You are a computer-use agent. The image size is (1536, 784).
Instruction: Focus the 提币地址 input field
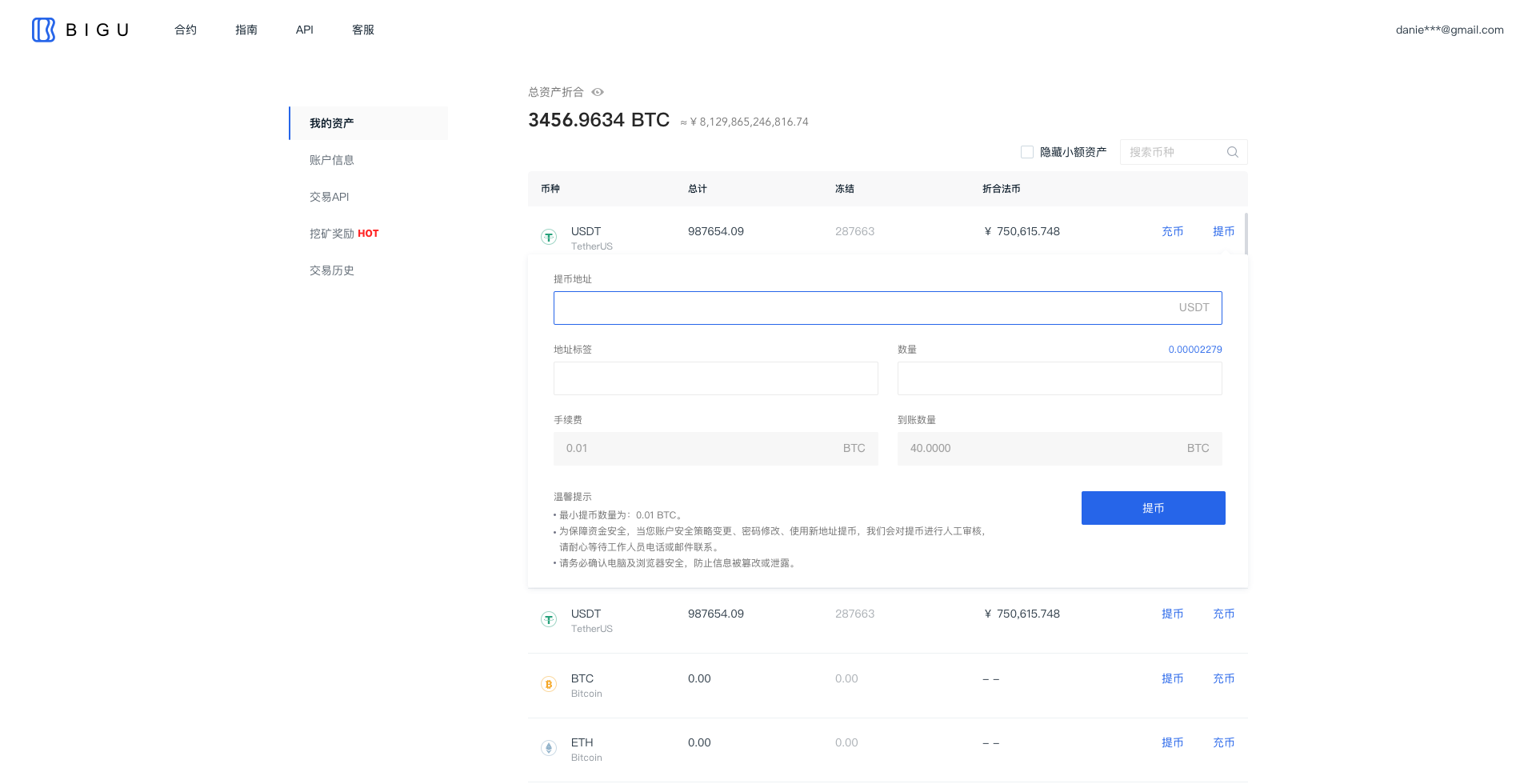pyautogui.click(x=888, y=308)
